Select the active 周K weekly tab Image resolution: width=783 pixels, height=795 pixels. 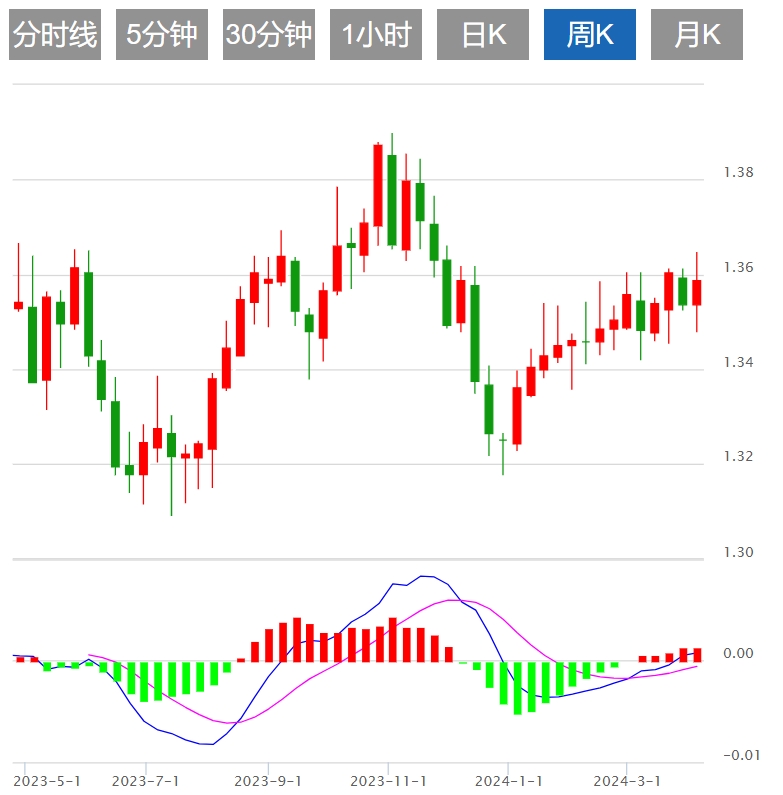click(x=590, y=34)
